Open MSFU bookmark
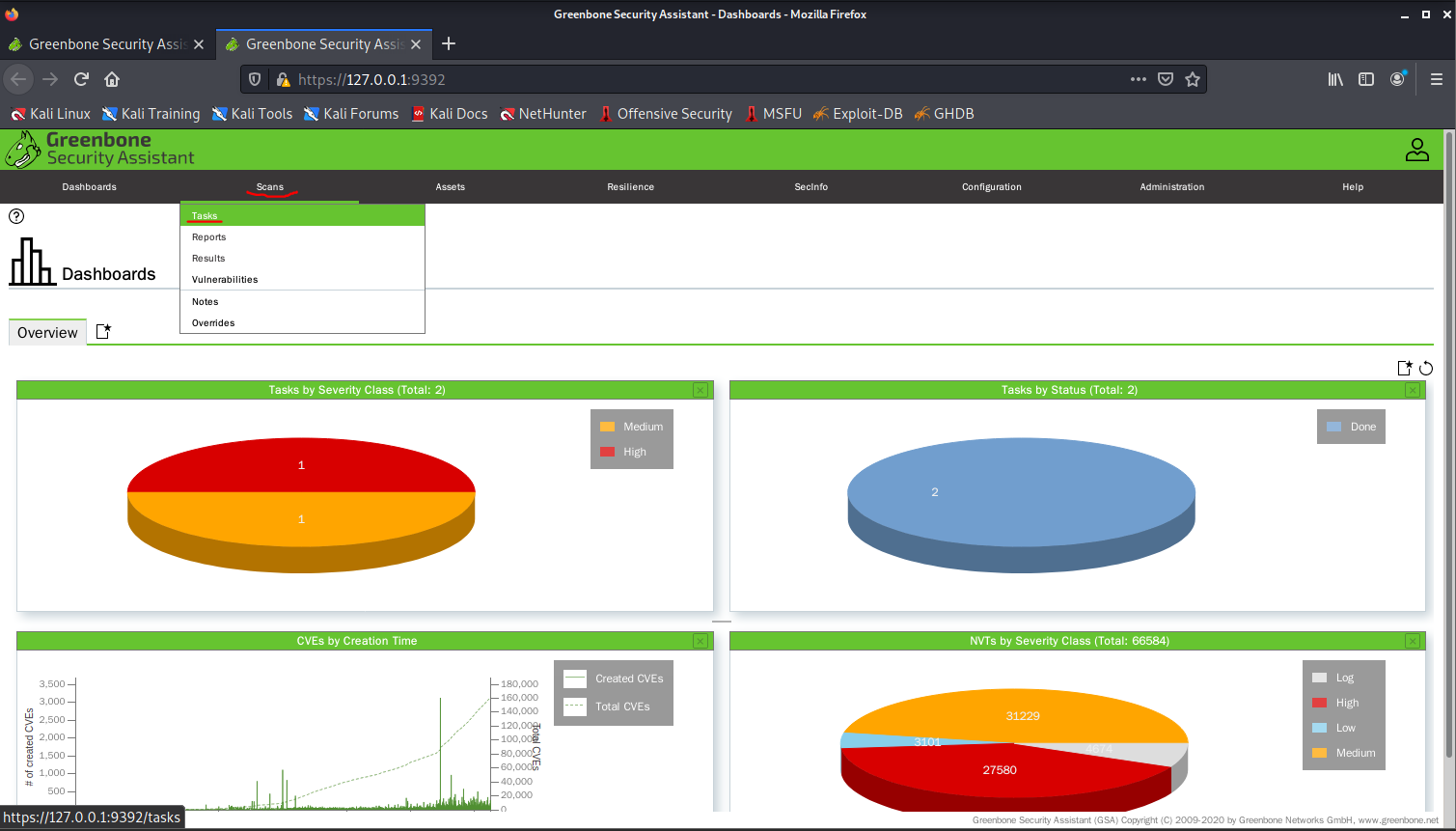The image size is (1456, 831). 774,114
